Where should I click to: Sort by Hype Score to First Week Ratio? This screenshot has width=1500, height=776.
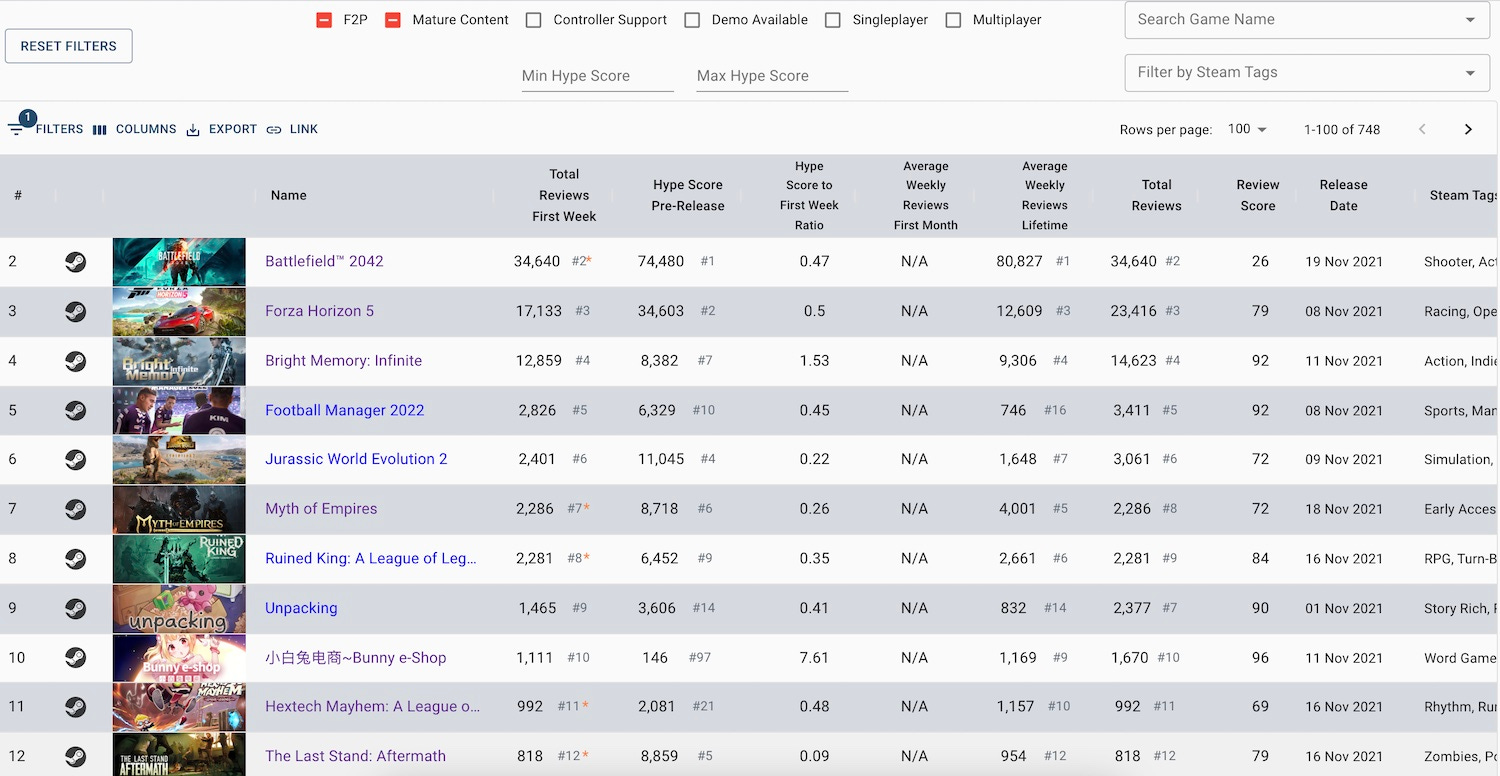[x=809, y=196]
